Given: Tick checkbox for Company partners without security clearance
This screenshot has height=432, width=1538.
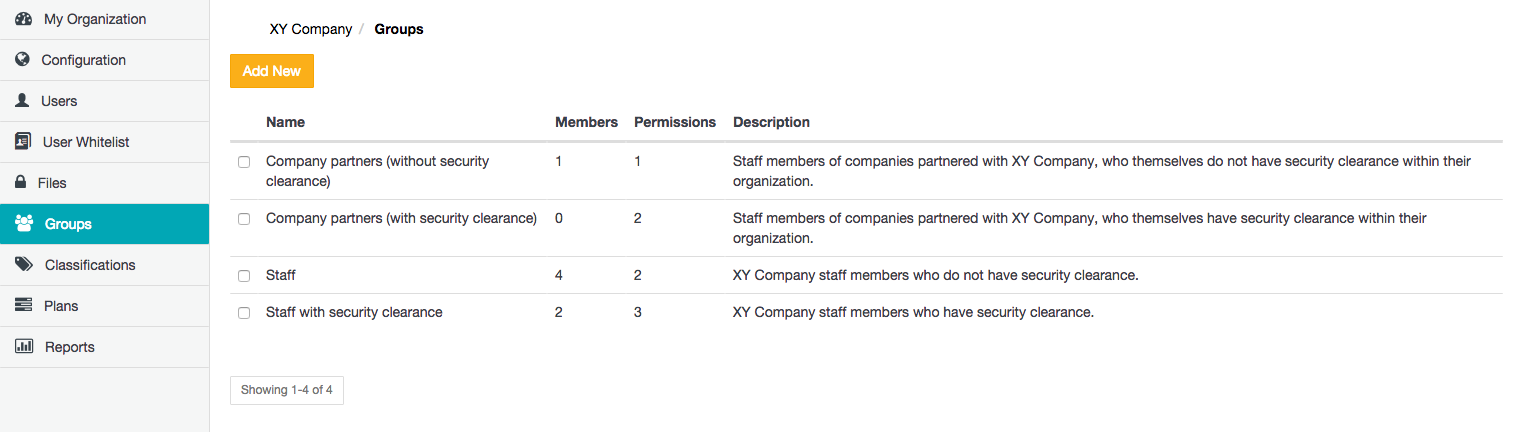Looking at the screenshot, I should point(244,162).
